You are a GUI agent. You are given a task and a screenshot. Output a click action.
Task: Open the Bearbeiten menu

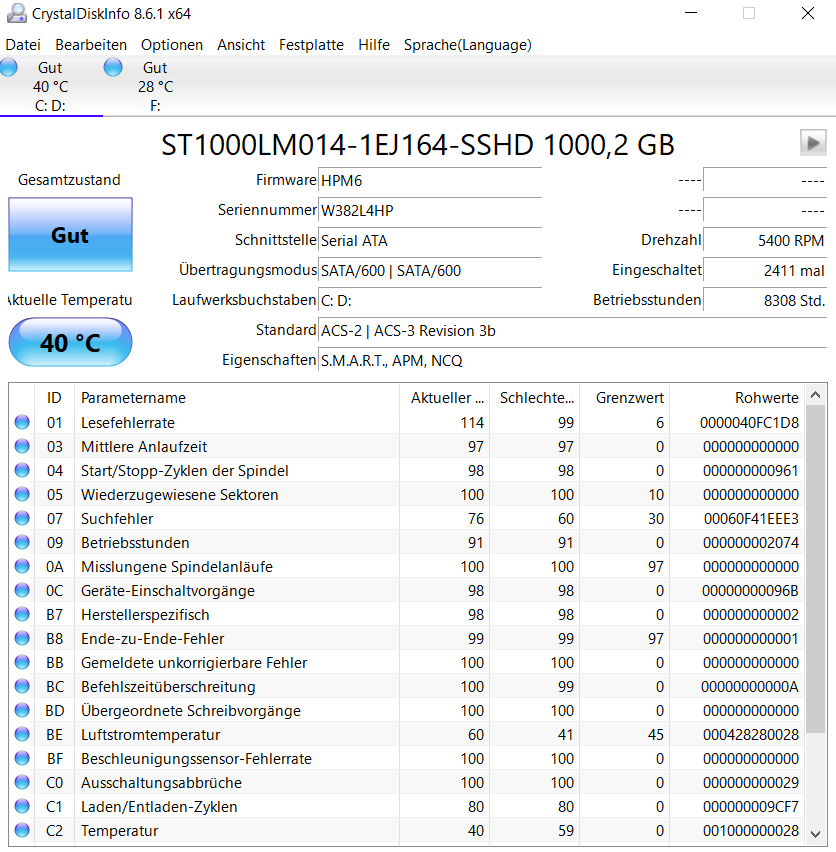pyautogui.click(x=91, y=45)
